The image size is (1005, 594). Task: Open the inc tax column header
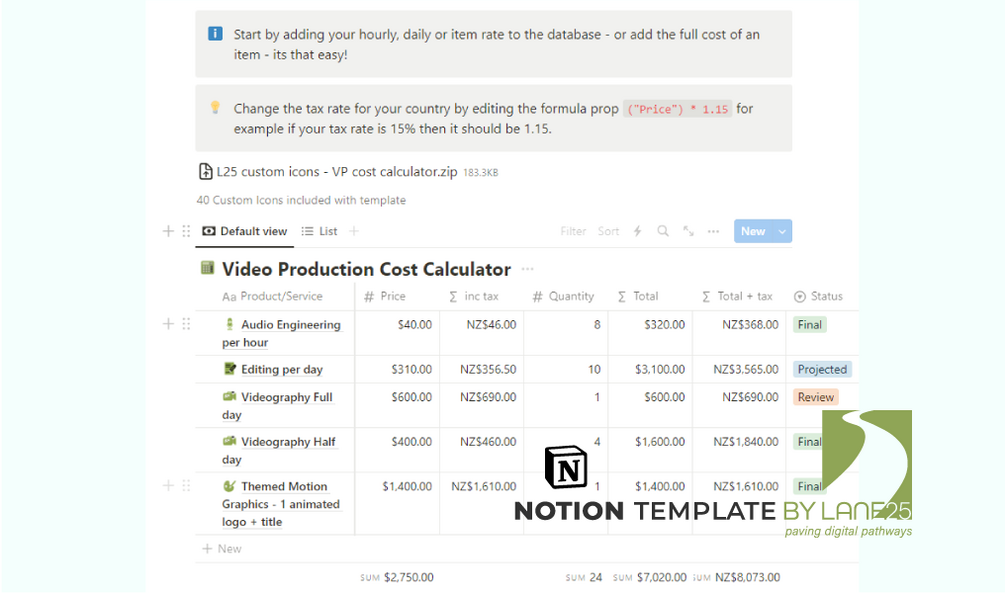[x=474, y=296]
